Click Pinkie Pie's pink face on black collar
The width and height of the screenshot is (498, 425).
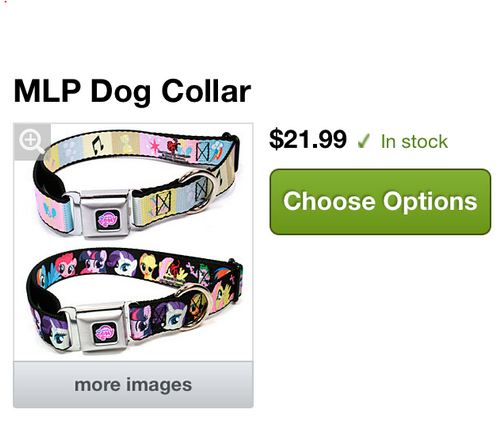point(66,265)
